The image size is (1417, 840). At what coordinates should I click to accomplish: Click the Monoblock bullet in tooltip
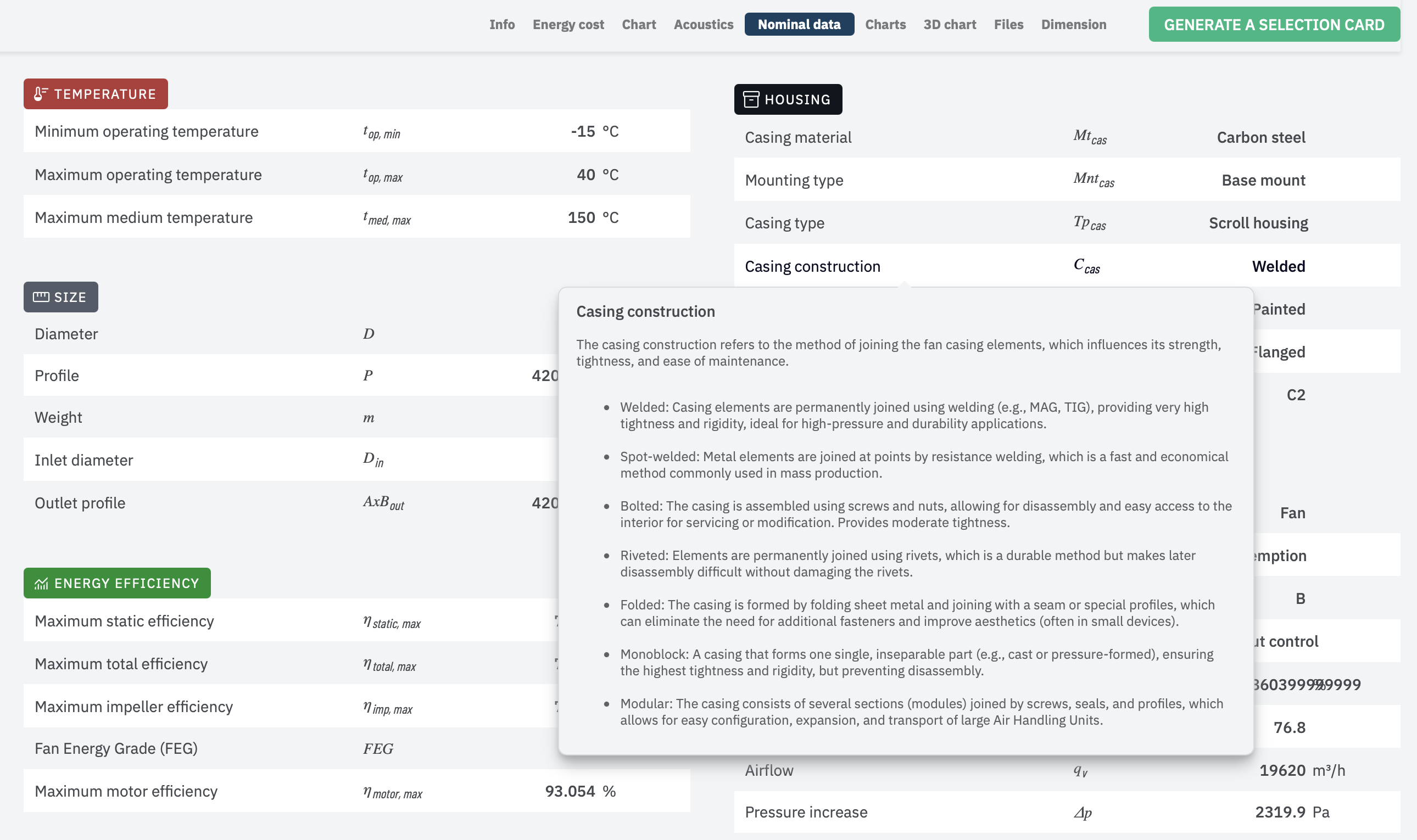click(x=917, y=663)
